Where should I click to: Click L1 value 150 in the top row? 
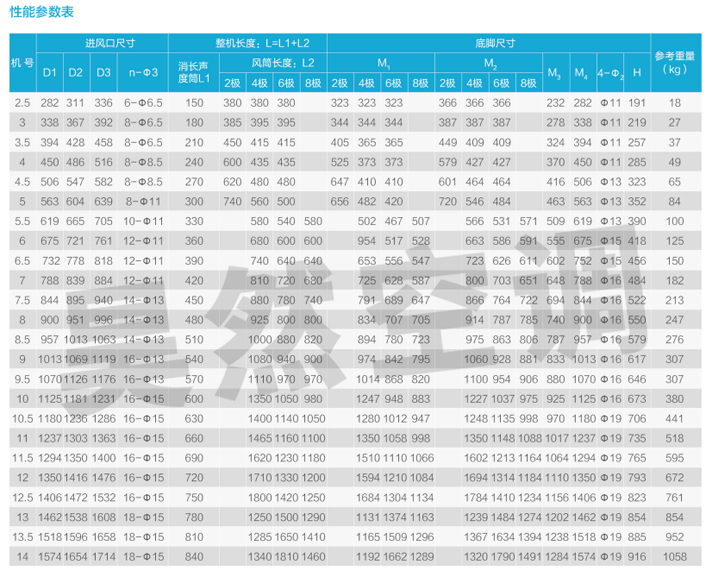coord(194,103)
